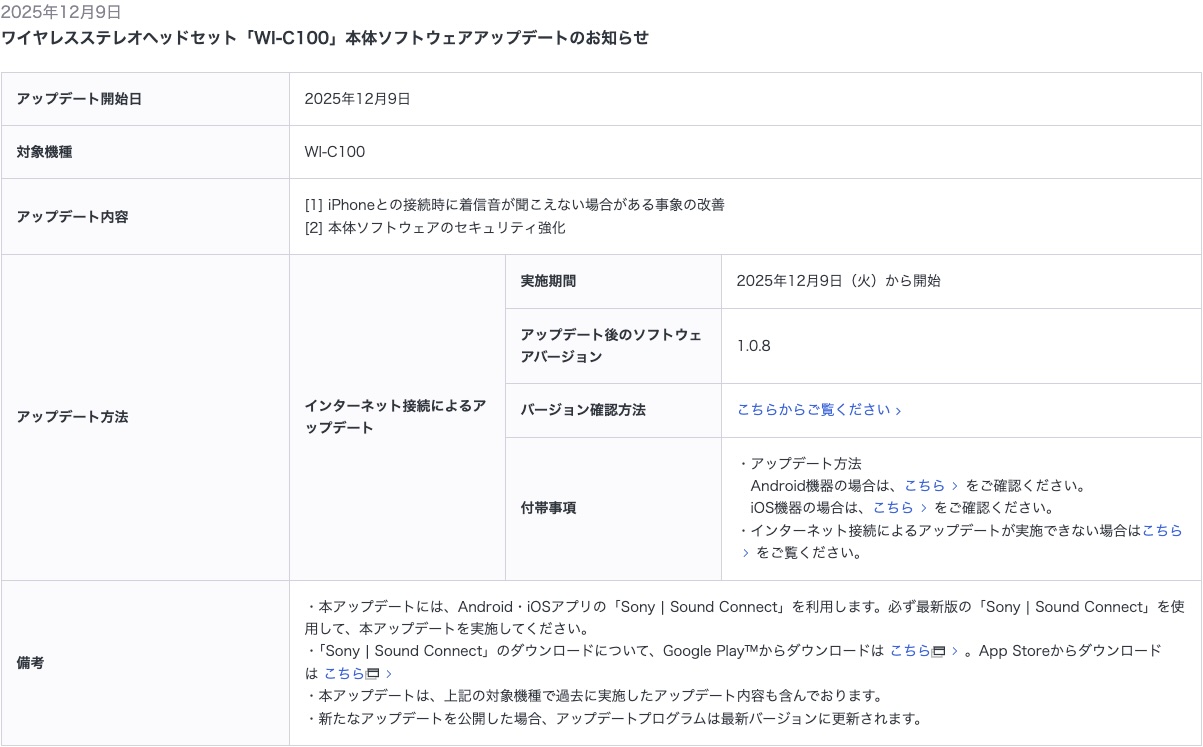The width and height of the screenshot is (1203, 747).
Task: Click the WI-C100 update announcement page title
Action: (325, 38)
